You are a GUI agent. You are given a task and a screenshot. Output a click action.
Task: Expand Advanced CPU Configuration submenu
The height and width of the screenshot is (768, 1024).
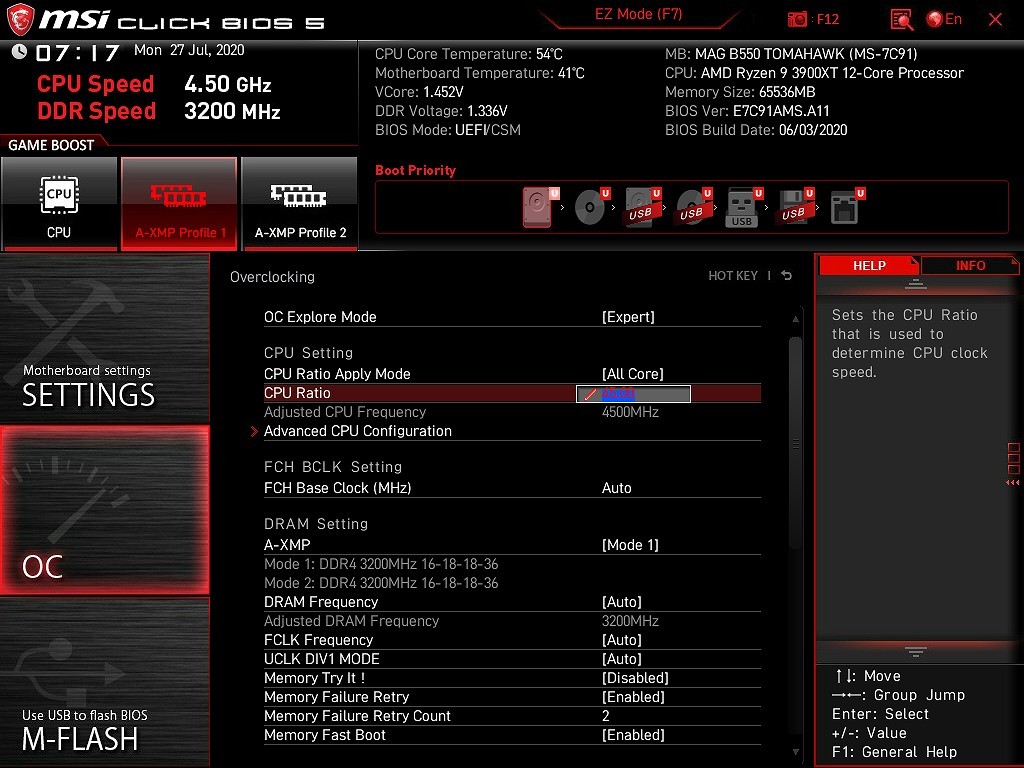click(x=357, y=431)
